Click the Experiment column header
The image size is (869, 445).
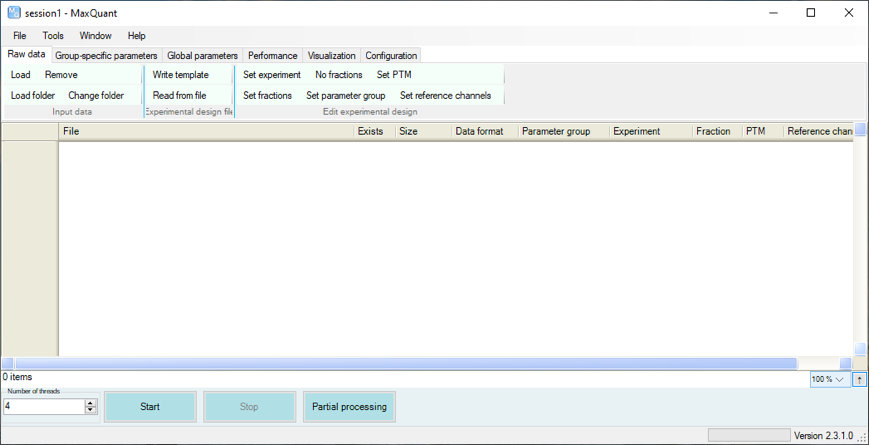tap(637, 131)
